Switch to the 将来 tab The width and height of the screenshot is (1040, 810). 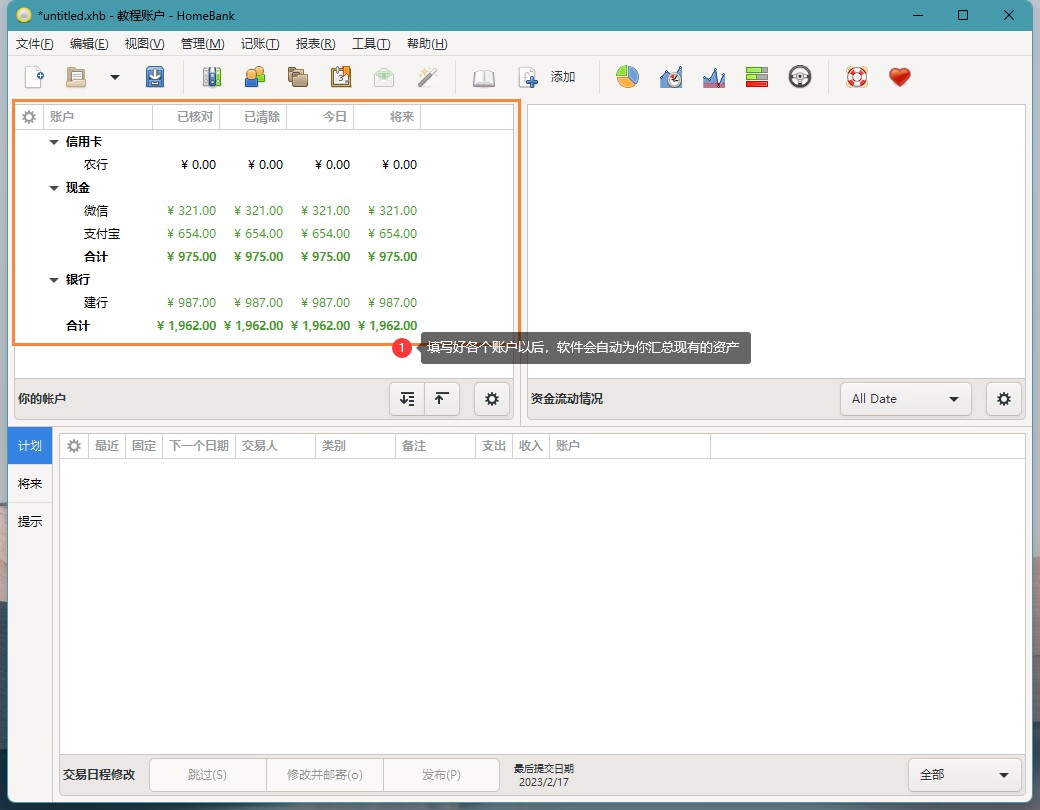[30, 484]
